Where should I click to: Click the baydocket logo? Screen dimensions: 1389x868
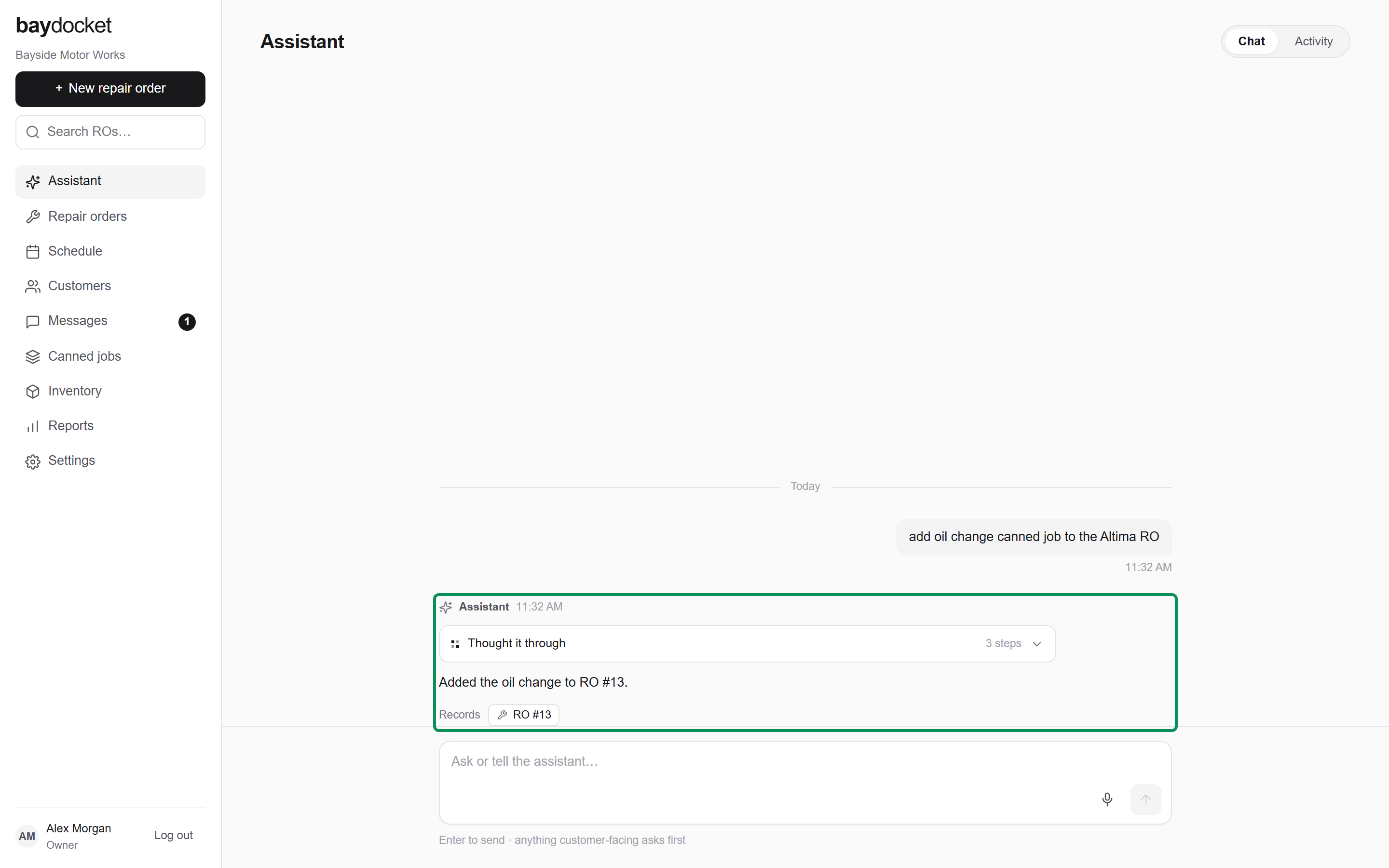coord(64,25)
